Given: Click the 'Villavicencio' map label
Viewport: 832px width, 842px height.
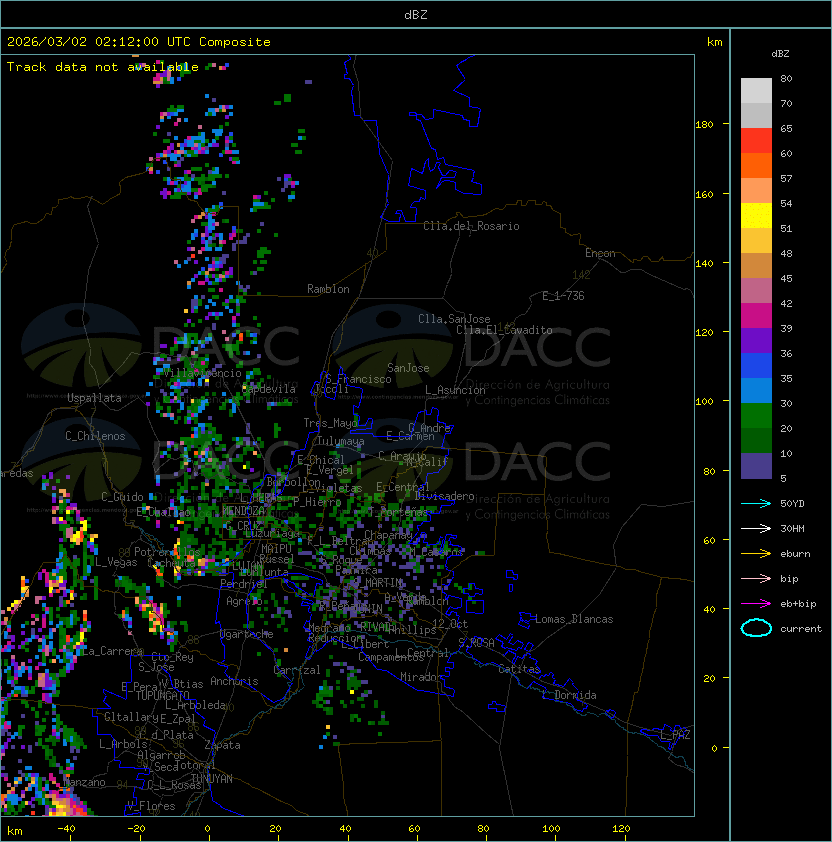Looking at the screenshot, I should (x=202, y=373).
